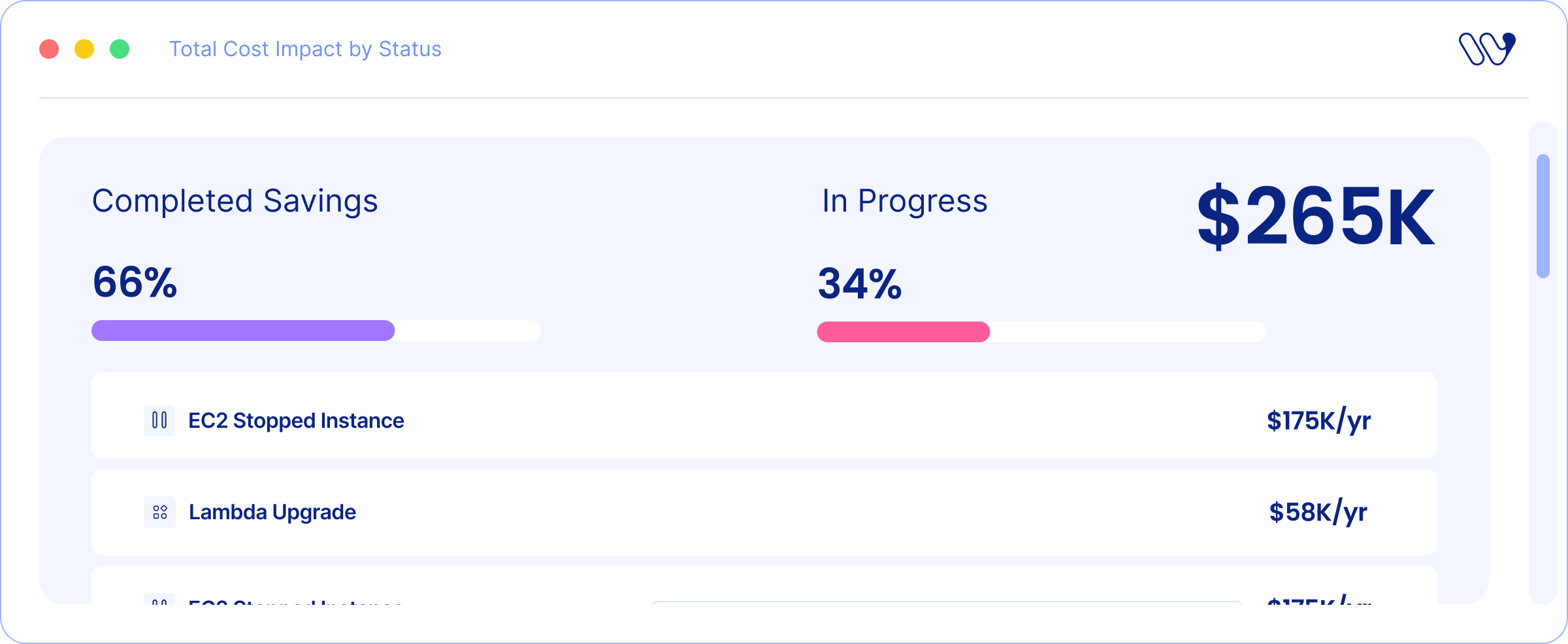Click the green window dot
The width and height of the screenshot is (1568, 644).
click(120, 49)
